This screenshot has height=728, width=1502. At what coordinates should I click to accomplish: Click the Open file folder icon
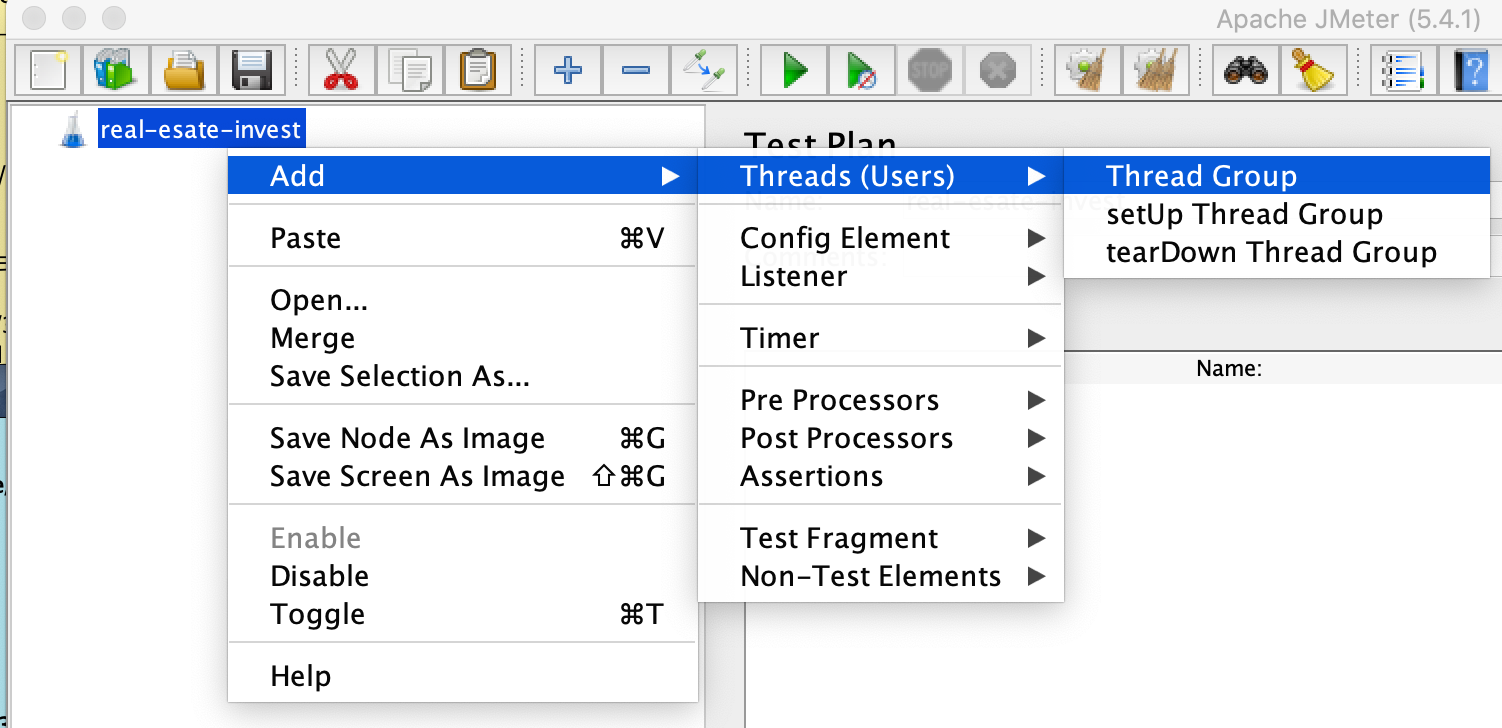coord(185,71)
